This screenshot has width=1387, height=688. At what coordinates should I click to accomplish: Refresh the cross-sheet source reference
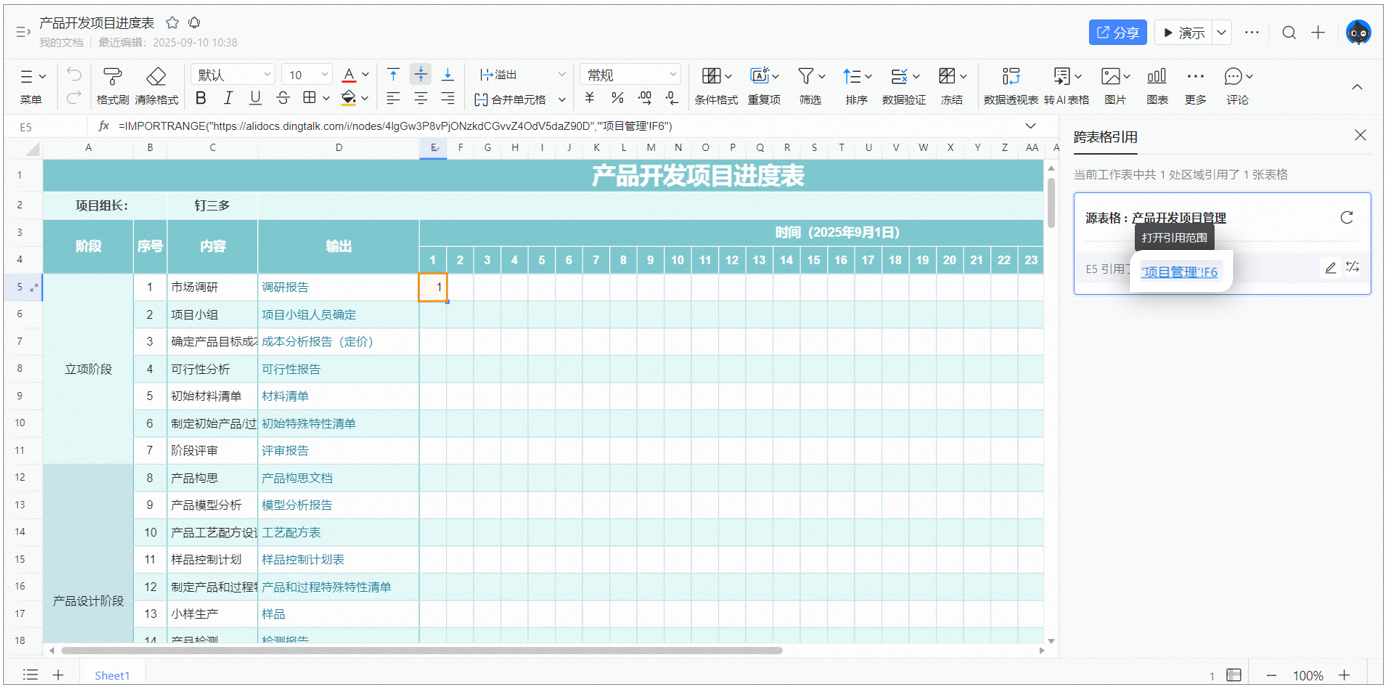(x=1346, y=218)
